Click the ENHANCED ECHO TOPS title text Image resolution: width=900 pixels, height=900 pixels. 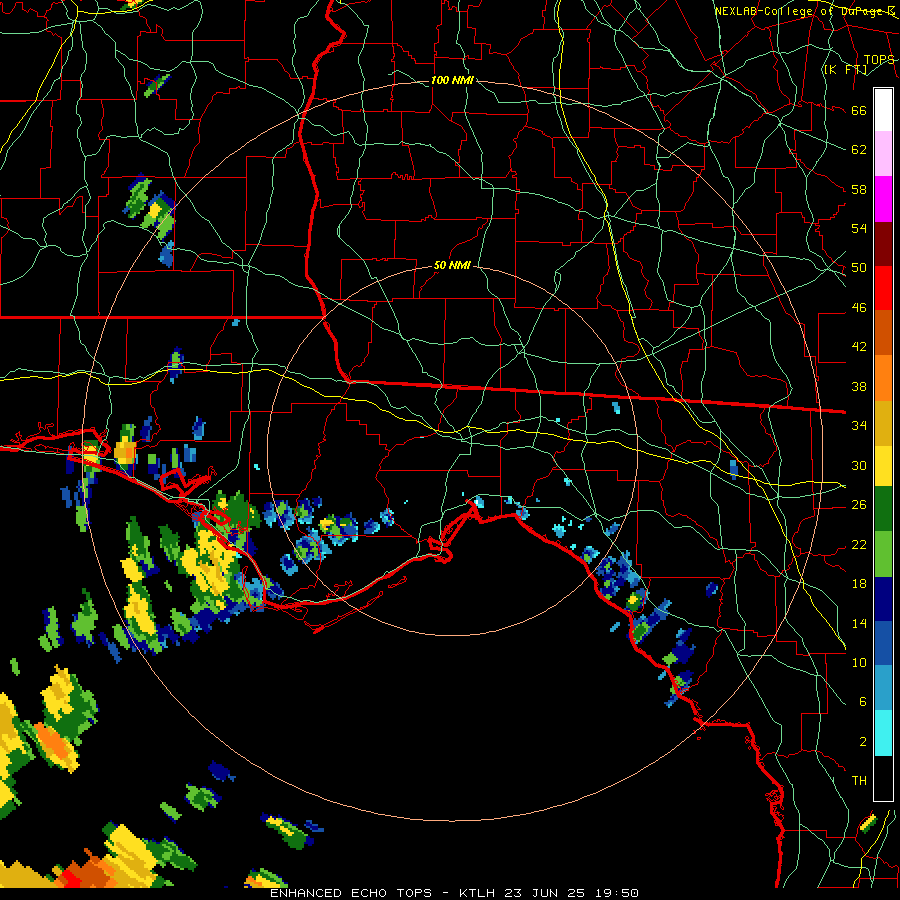tap(351, 893)
